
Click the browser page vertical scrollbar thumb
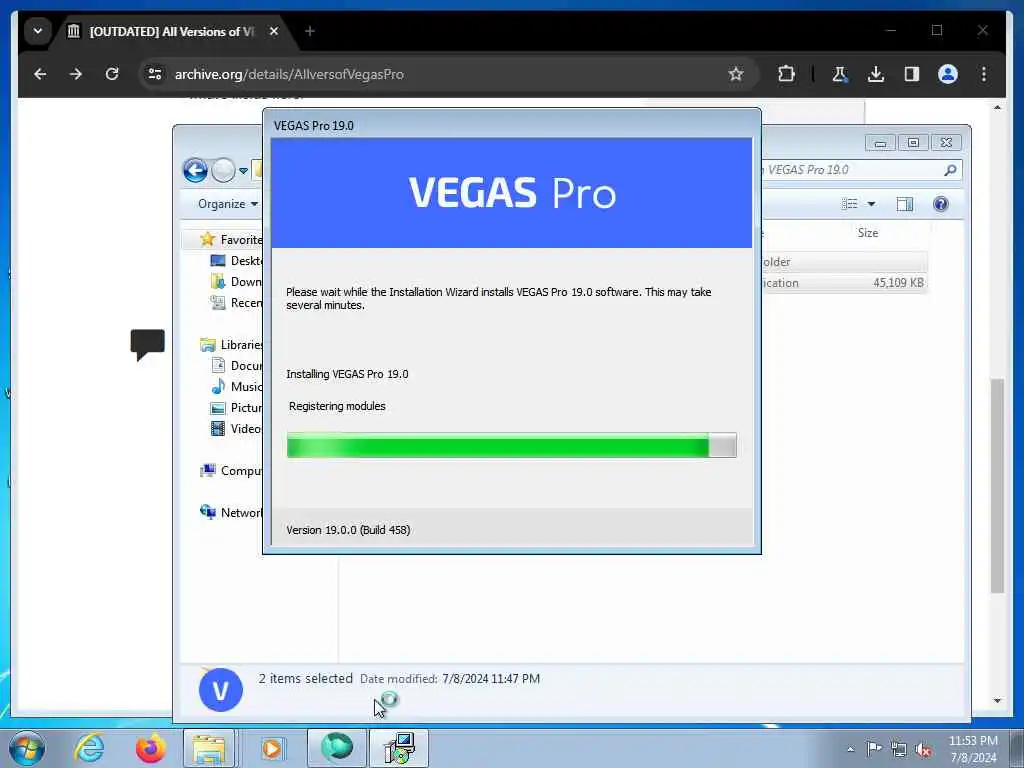[x=997, y=486]
